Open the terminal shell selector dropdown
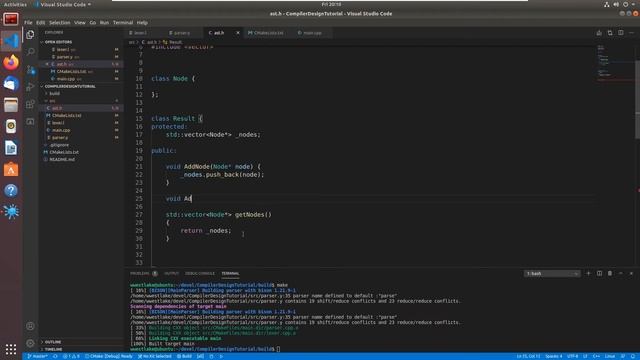This screenshot has height=360, width=640. pyautogui.click(x=552, y=273)
